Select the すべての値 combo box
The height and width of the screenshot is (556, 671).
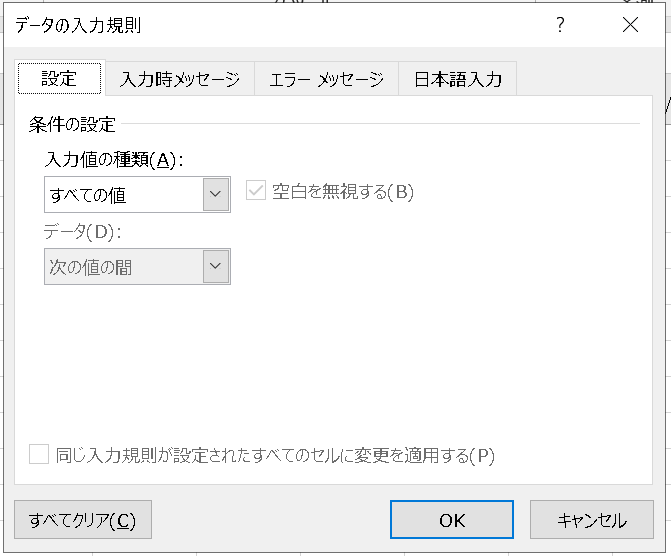pos(137,194)
